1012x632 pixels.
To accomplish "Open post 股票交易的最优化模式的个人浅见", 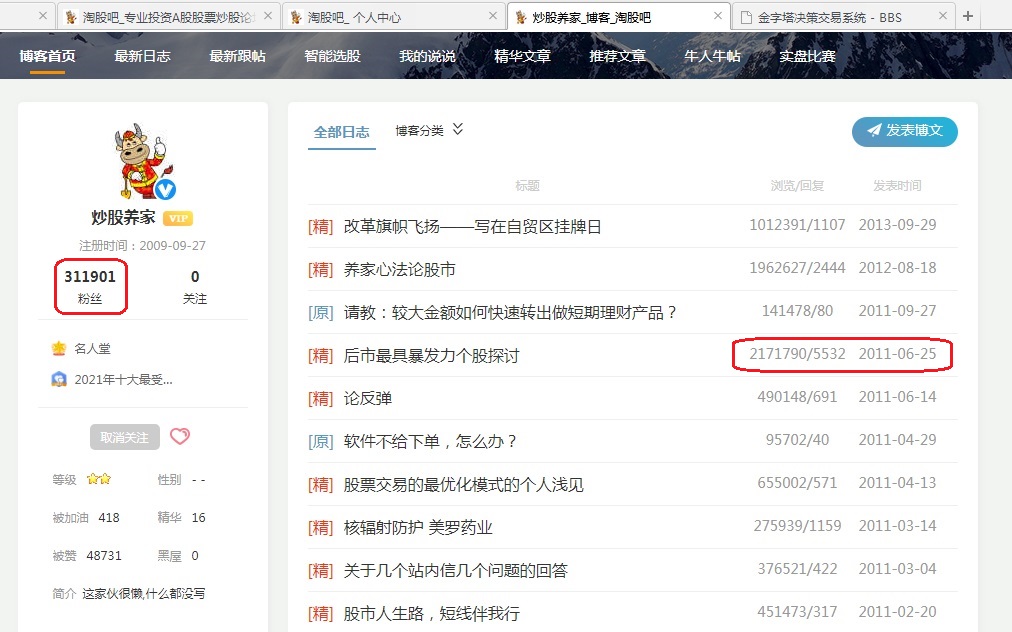I will click(x=463, y=485).
